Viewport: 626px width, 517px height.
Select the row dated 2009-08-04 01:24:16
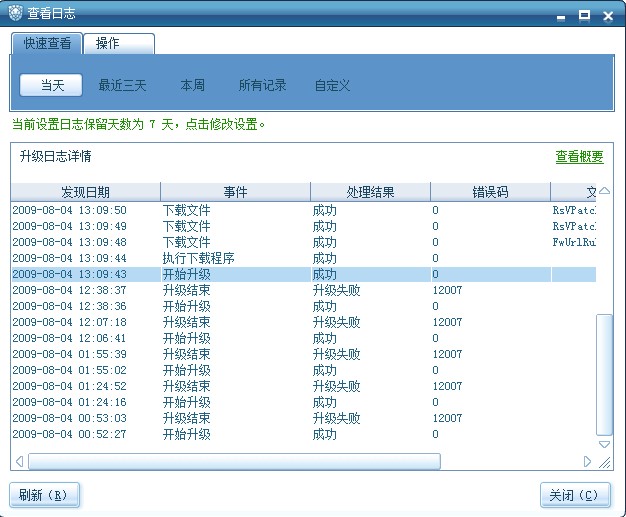click(x=303, y=402)
